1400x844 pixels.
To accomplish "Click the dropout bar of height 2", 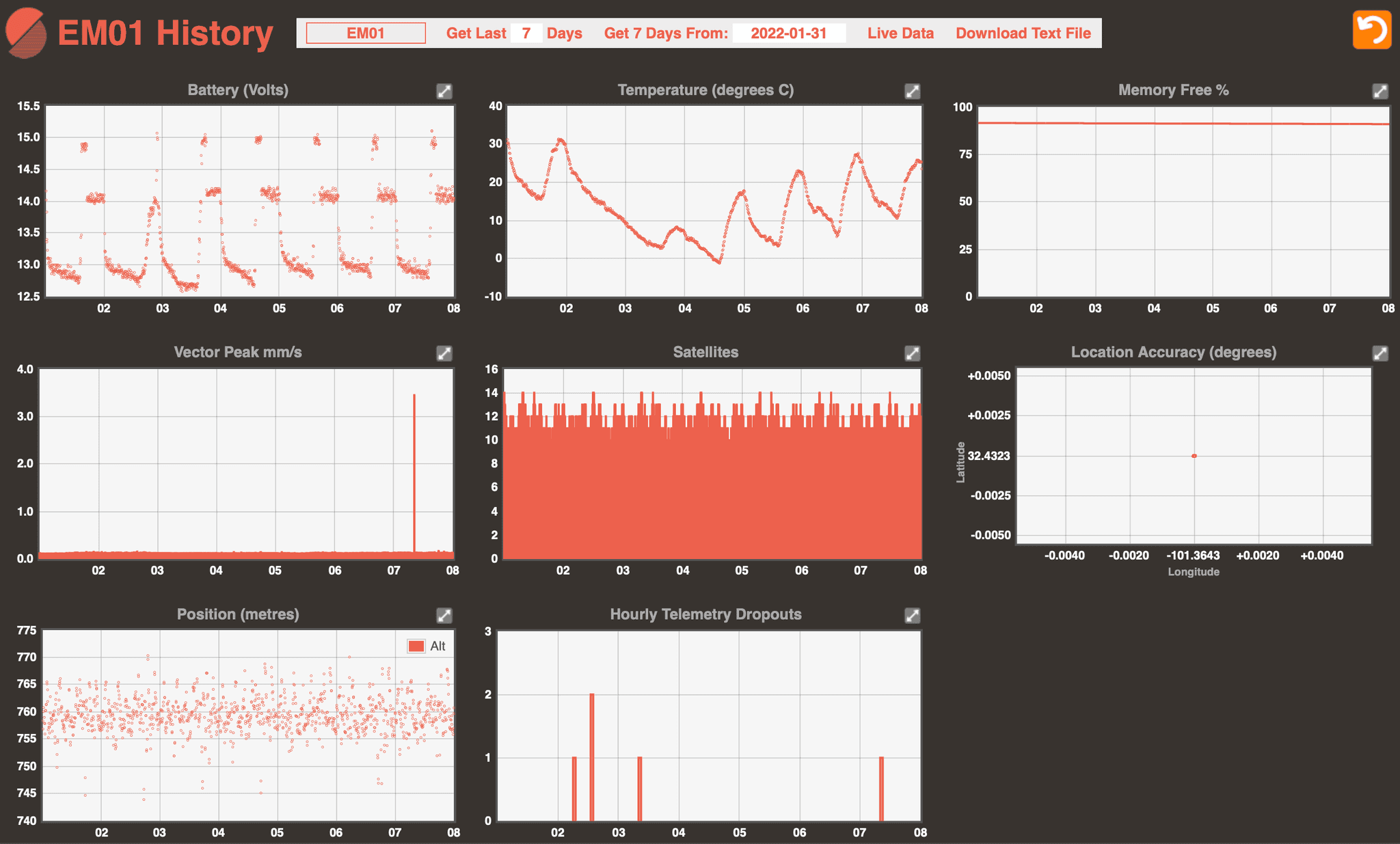I will click(x=592, y=757).
